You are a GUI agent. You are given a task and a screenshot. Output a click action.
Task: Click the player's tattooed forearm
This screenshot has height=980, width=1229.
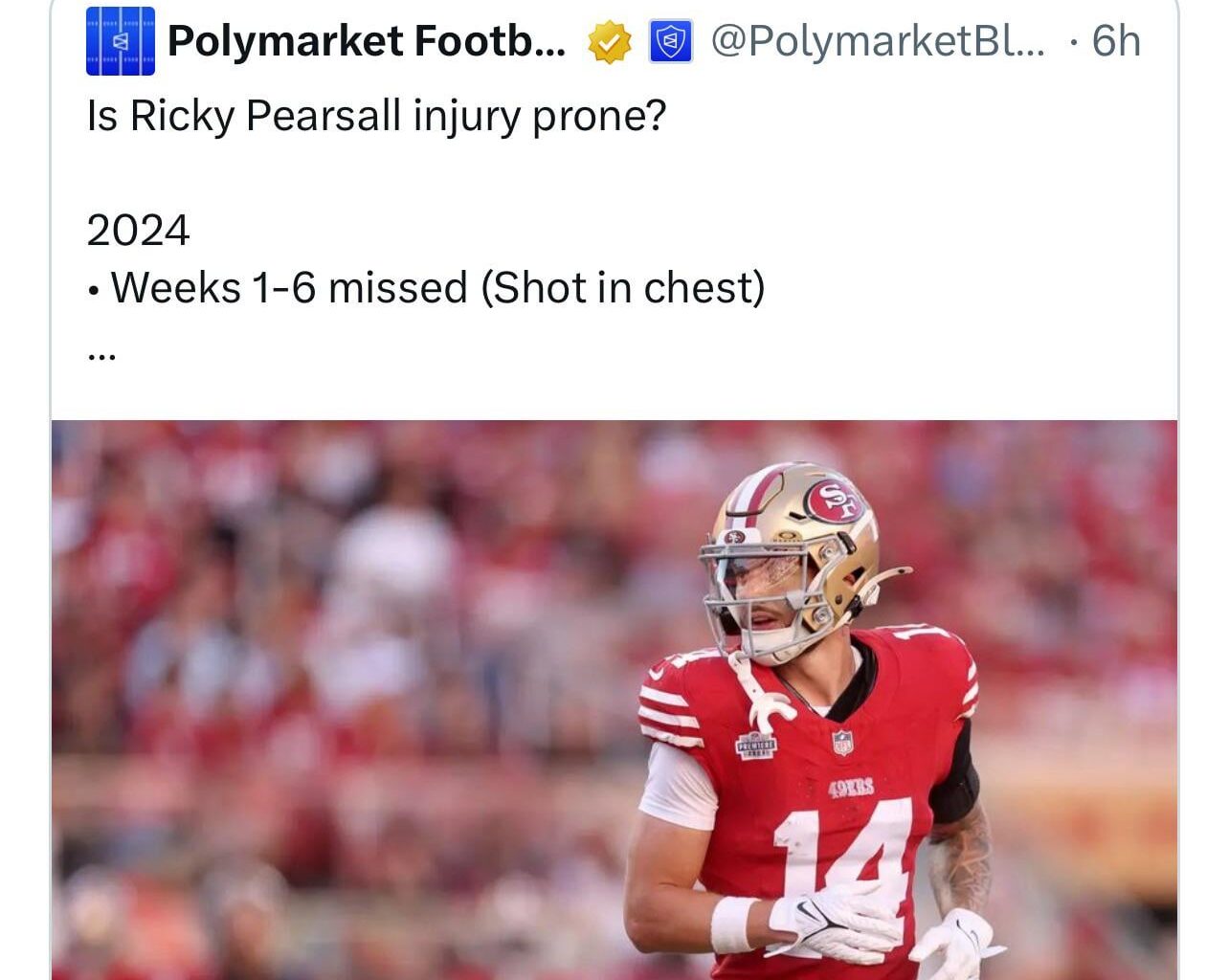click(959, 861)
